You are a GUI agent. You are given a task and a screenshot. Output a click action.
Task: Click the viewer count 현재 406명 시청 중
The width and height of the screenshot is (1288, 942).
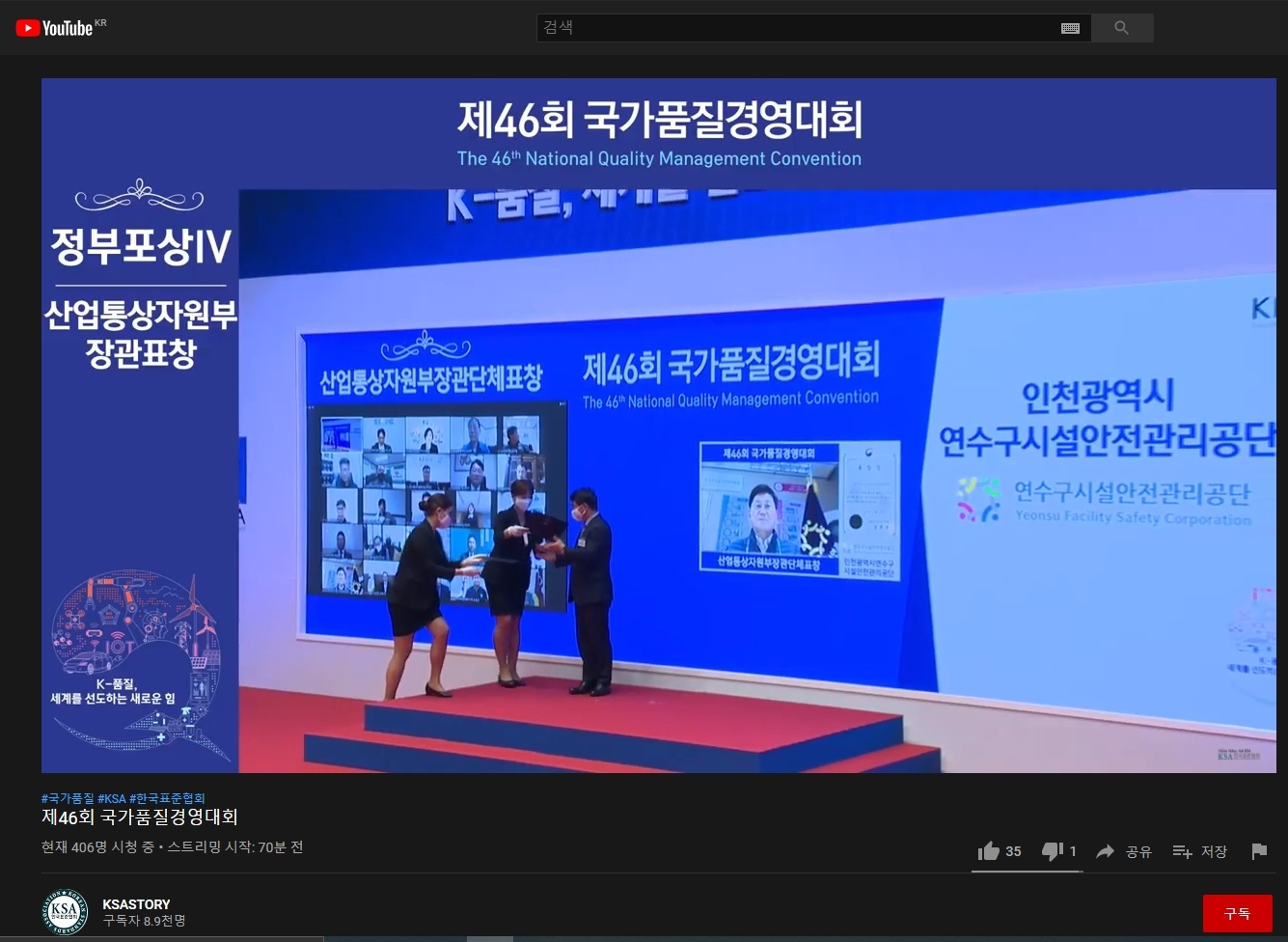pos(97,847)
